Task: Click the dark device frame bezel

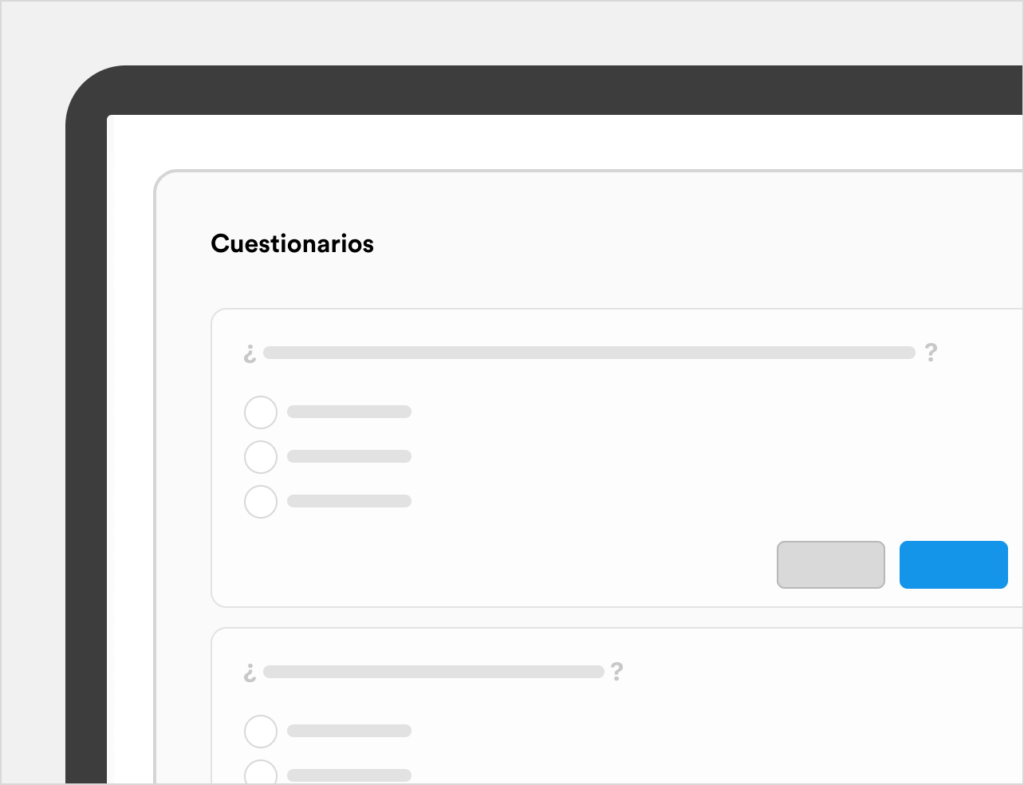Action: click(x=86, y=400)
